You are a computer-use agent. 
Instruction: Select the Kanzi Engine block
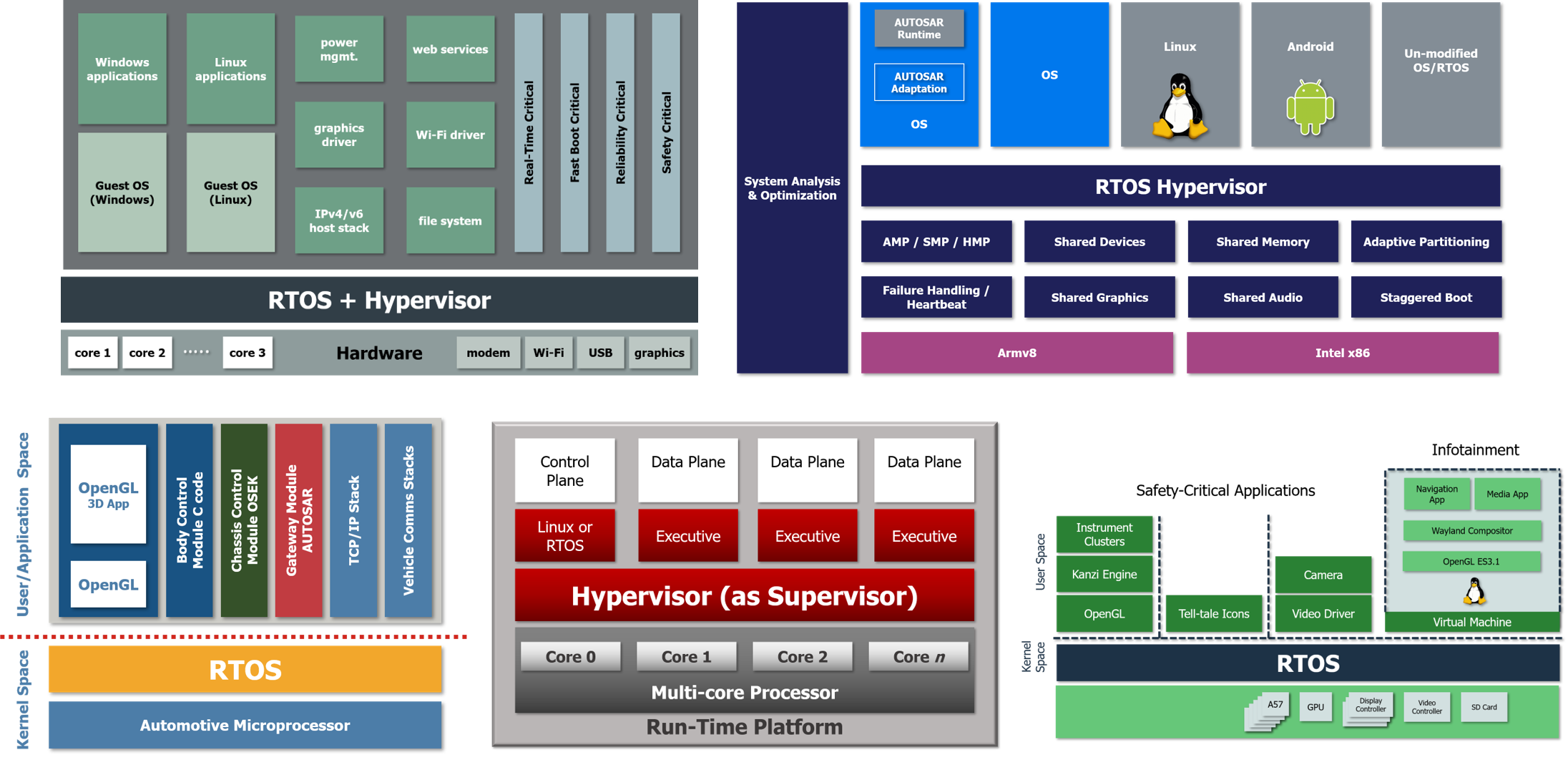tap(1104, 575)
